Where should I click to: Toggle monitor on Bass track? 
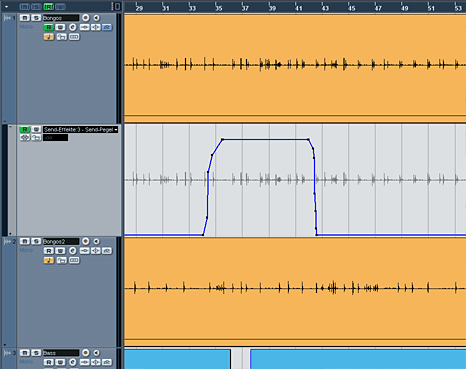coord(96,352)
